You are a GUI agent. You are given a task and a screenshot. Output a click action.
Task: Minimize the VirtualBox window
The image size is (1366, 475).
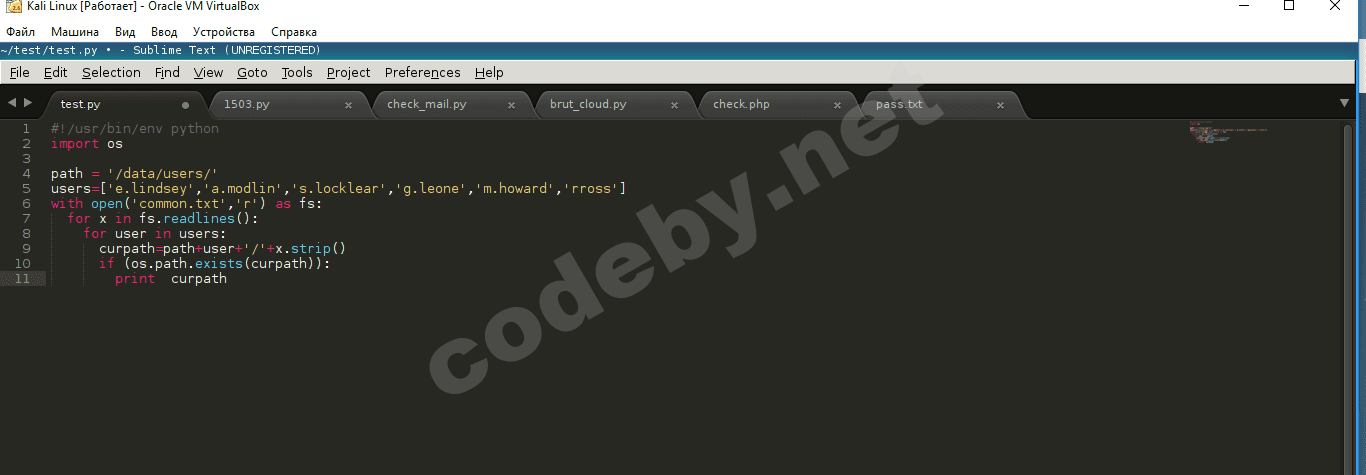pos(1242,6)
